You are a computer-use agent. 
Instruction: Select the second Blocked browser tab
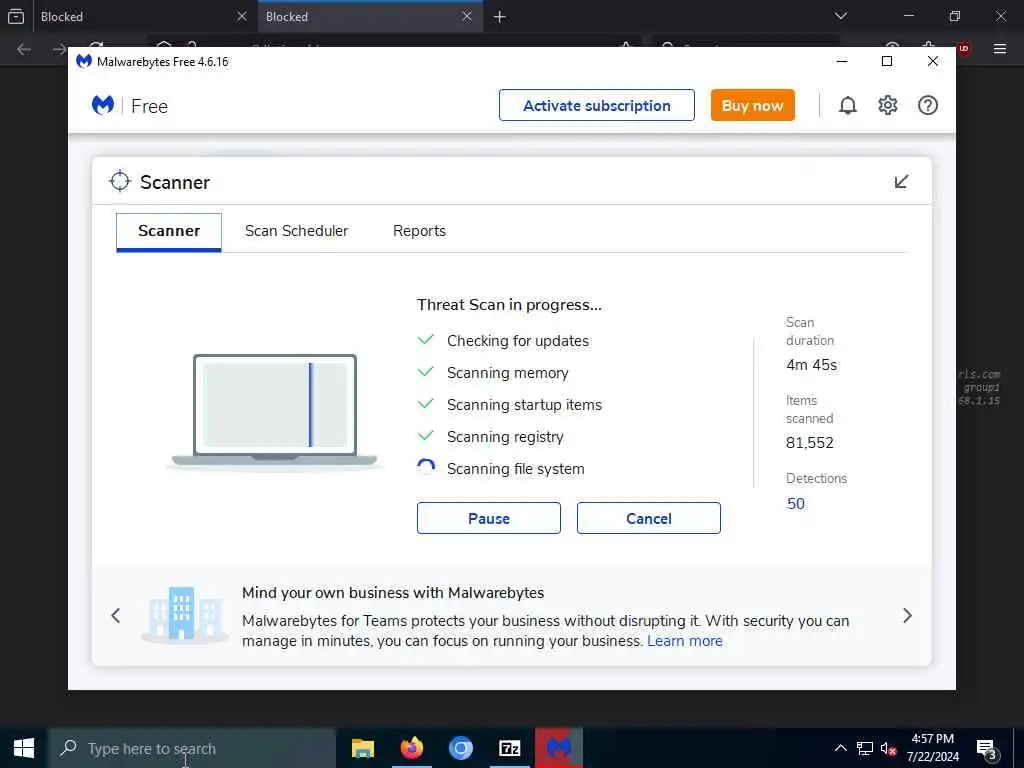click(x=370, y=16)
